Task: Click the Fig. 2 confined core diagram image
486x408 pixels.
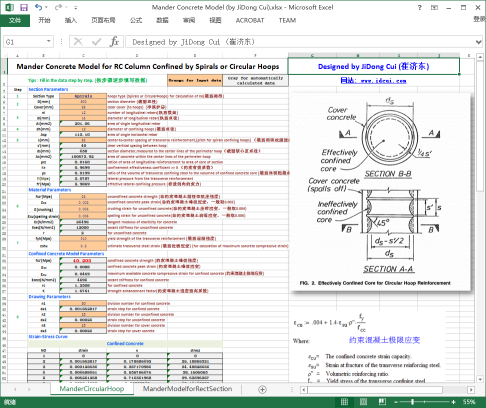Action: pyautogui.click(x=380, y=191)
